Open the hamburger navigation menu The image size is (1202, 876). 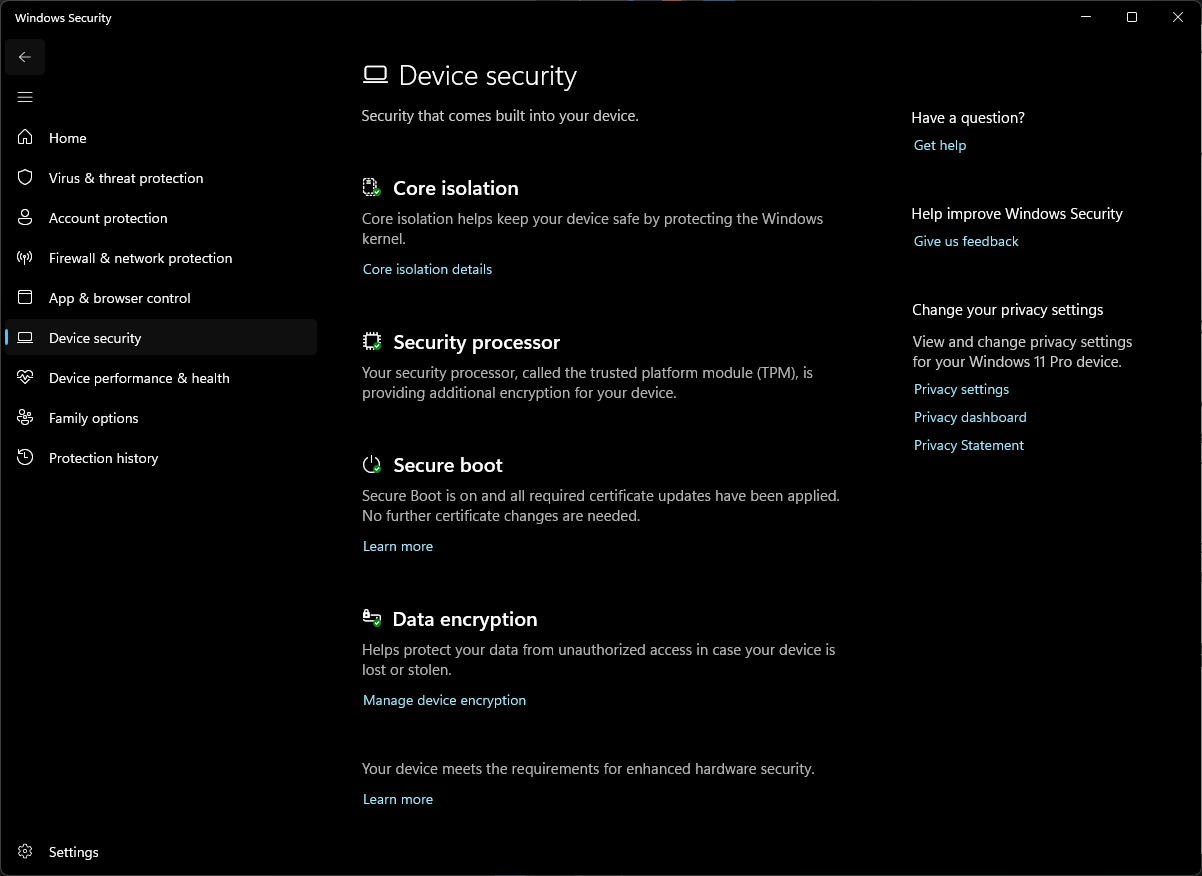coord(25,97)
